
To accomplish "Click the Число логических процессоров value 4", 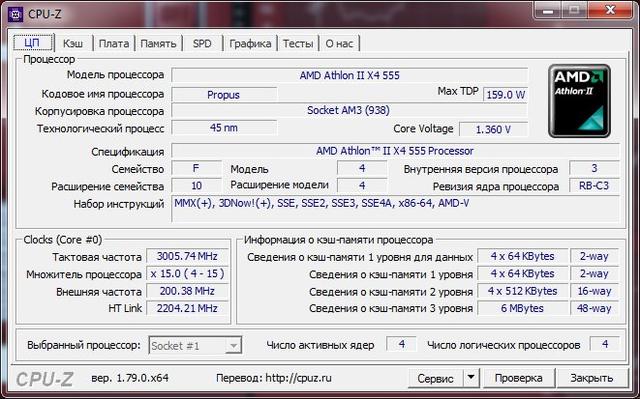I will coord(605,344).
